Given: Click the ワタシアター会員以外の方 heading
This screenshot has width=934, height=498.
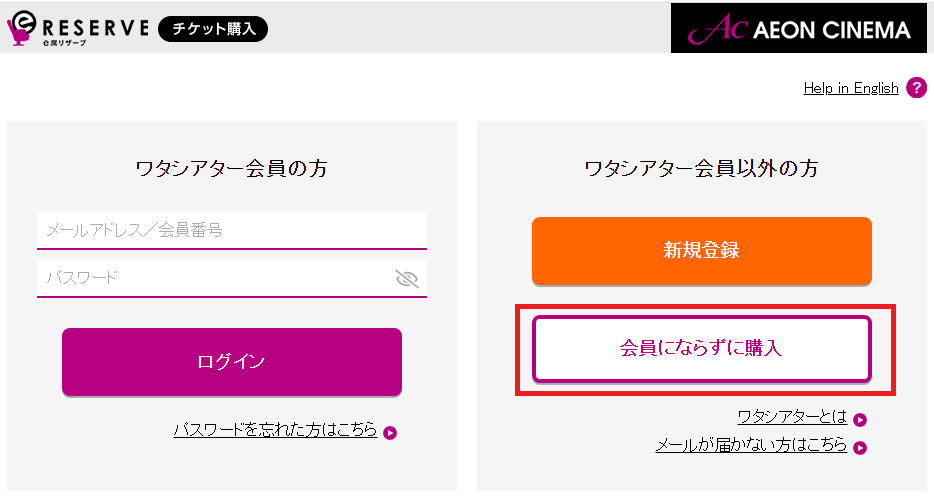Looking at the screenshot, I should click(702, 169).
